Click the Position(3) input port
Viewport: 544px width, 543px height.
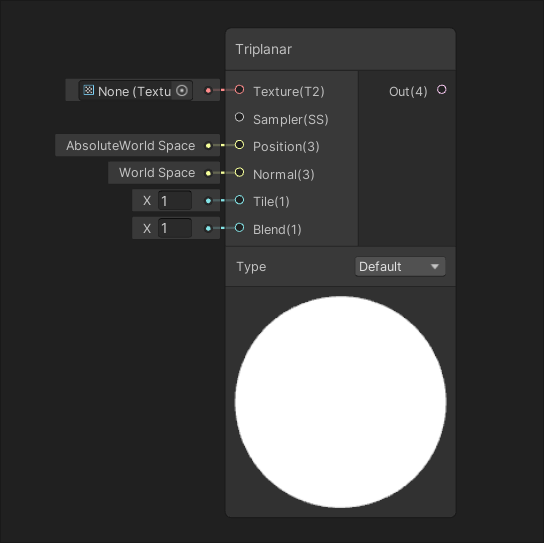point(239,145)
